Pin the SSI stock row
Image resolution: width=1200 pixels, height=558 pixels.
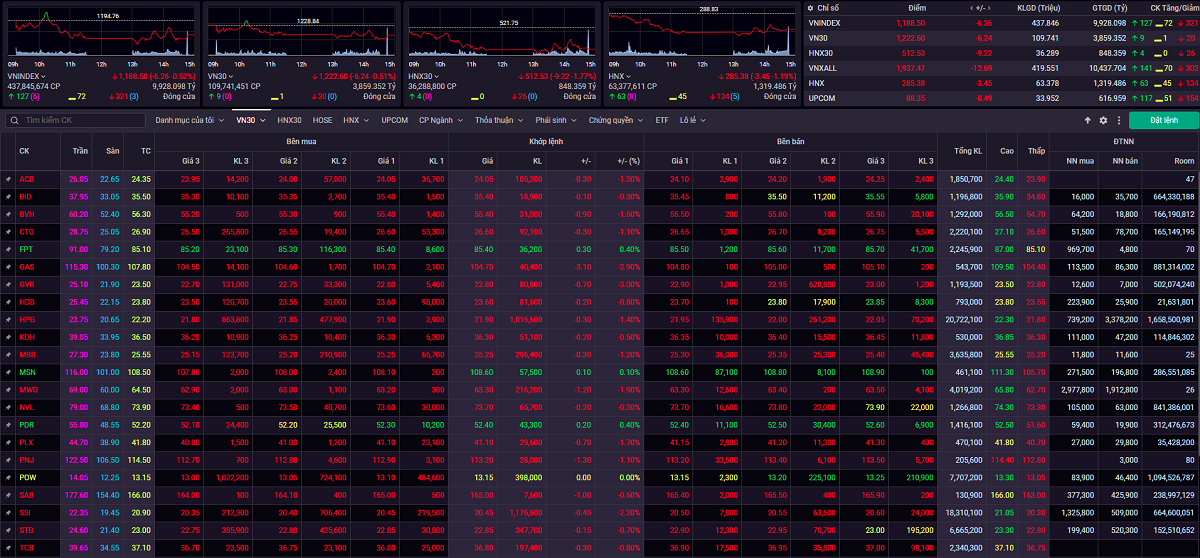8,512
